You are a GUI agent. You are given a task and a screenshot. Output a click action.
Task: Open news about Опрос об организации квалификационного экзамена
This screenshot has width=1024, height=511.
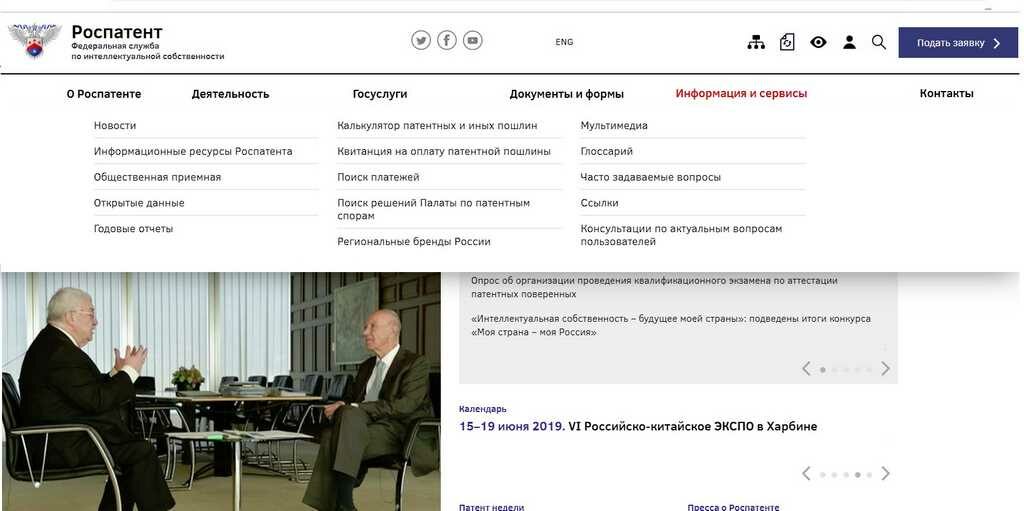[x=654, y=288]
